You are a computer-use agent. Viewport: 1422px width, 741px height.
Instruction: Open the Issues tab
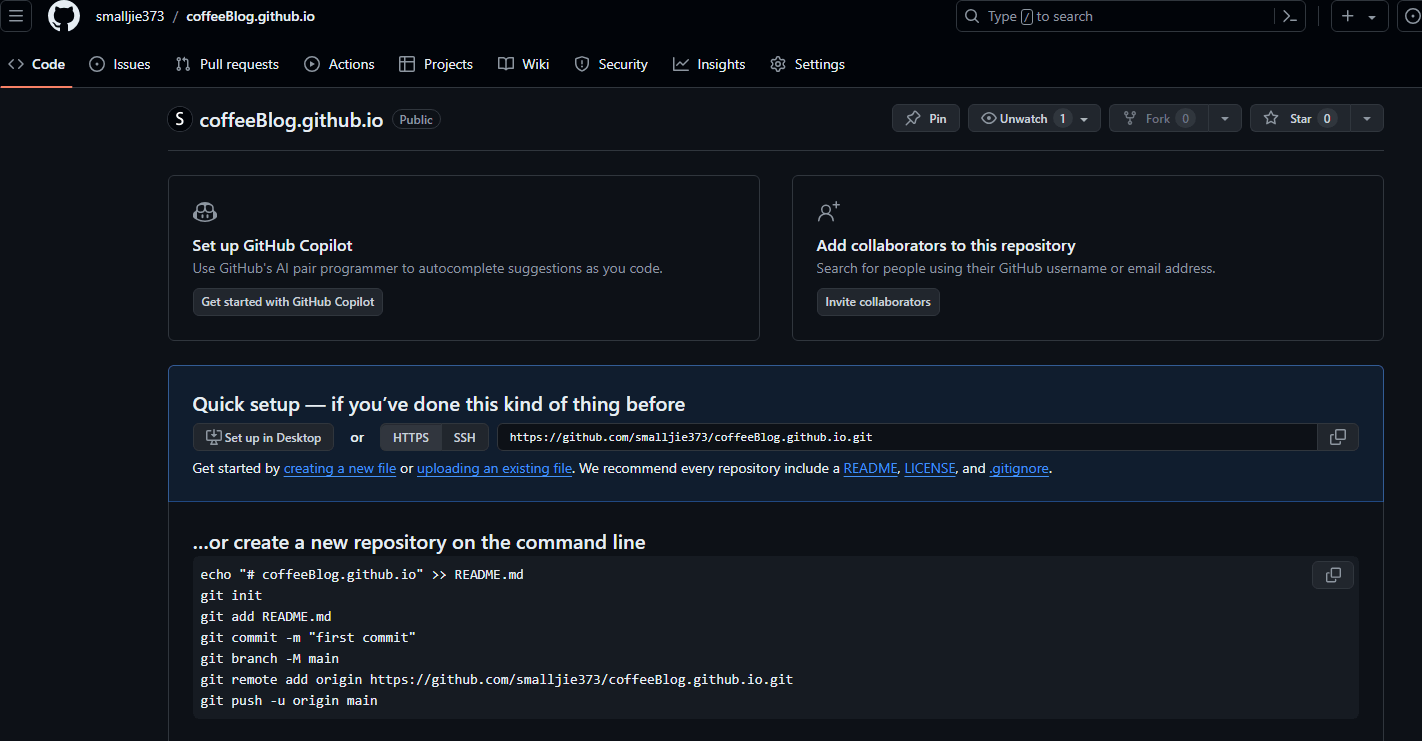click(x=120, y=64)
